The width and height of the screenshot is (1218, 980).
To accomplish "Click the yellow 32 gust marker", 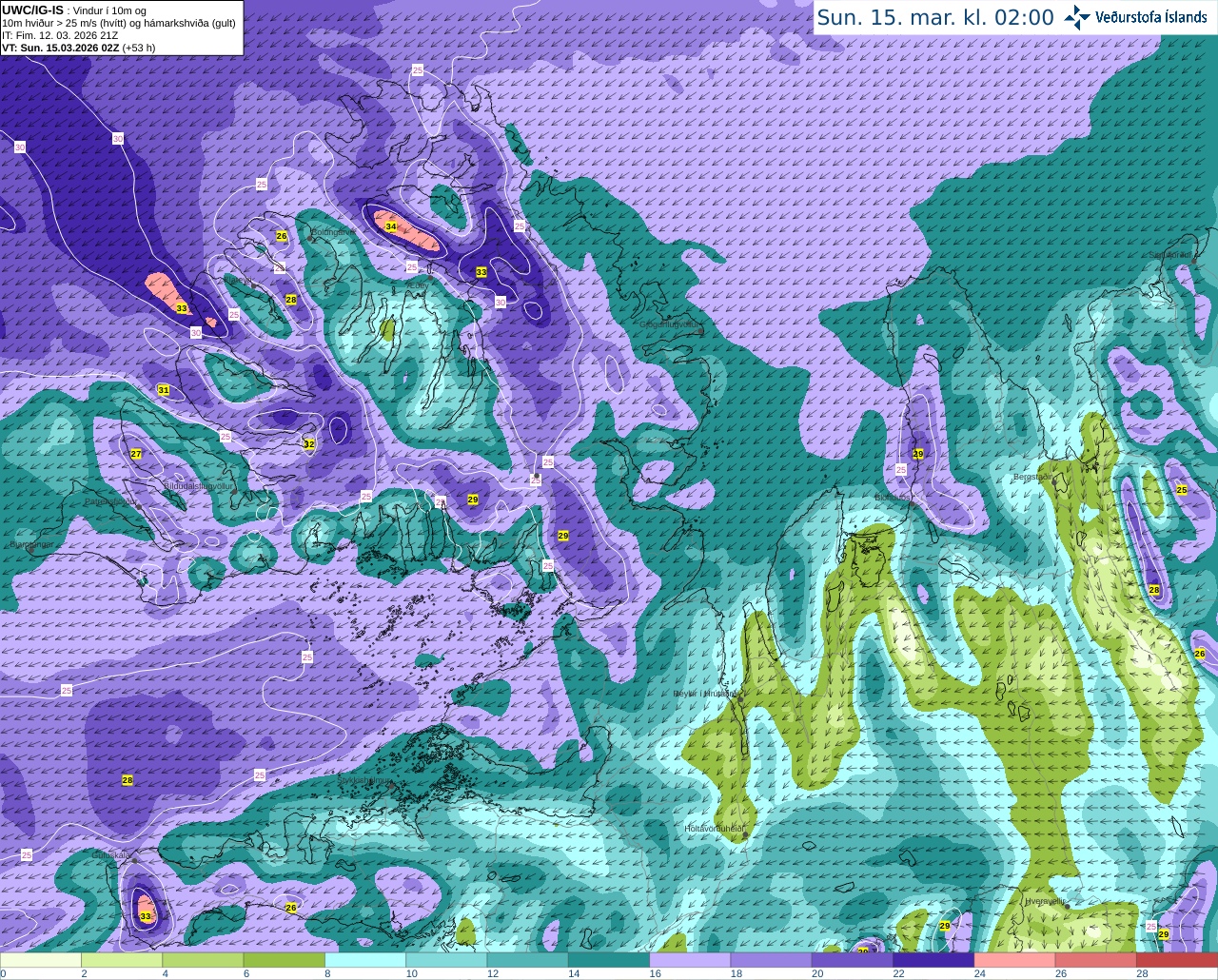I will pos(308,443).
